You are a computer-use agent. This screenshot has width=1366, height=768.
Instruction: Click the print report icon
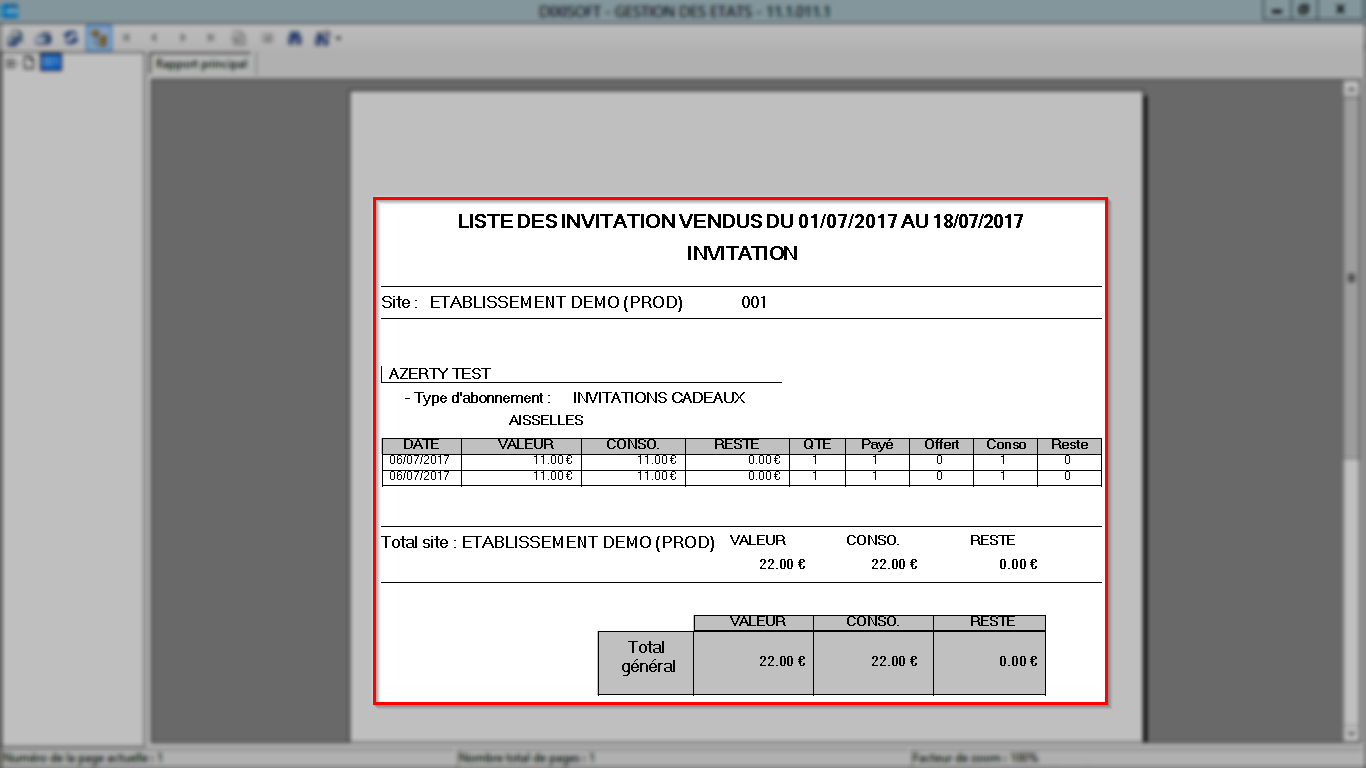pos(43,38)
